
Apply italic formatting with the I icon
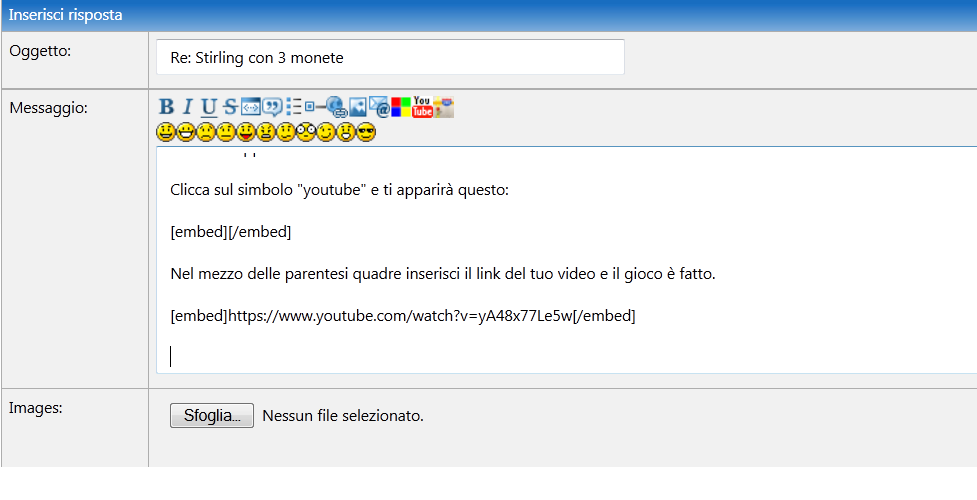point(188,107)
